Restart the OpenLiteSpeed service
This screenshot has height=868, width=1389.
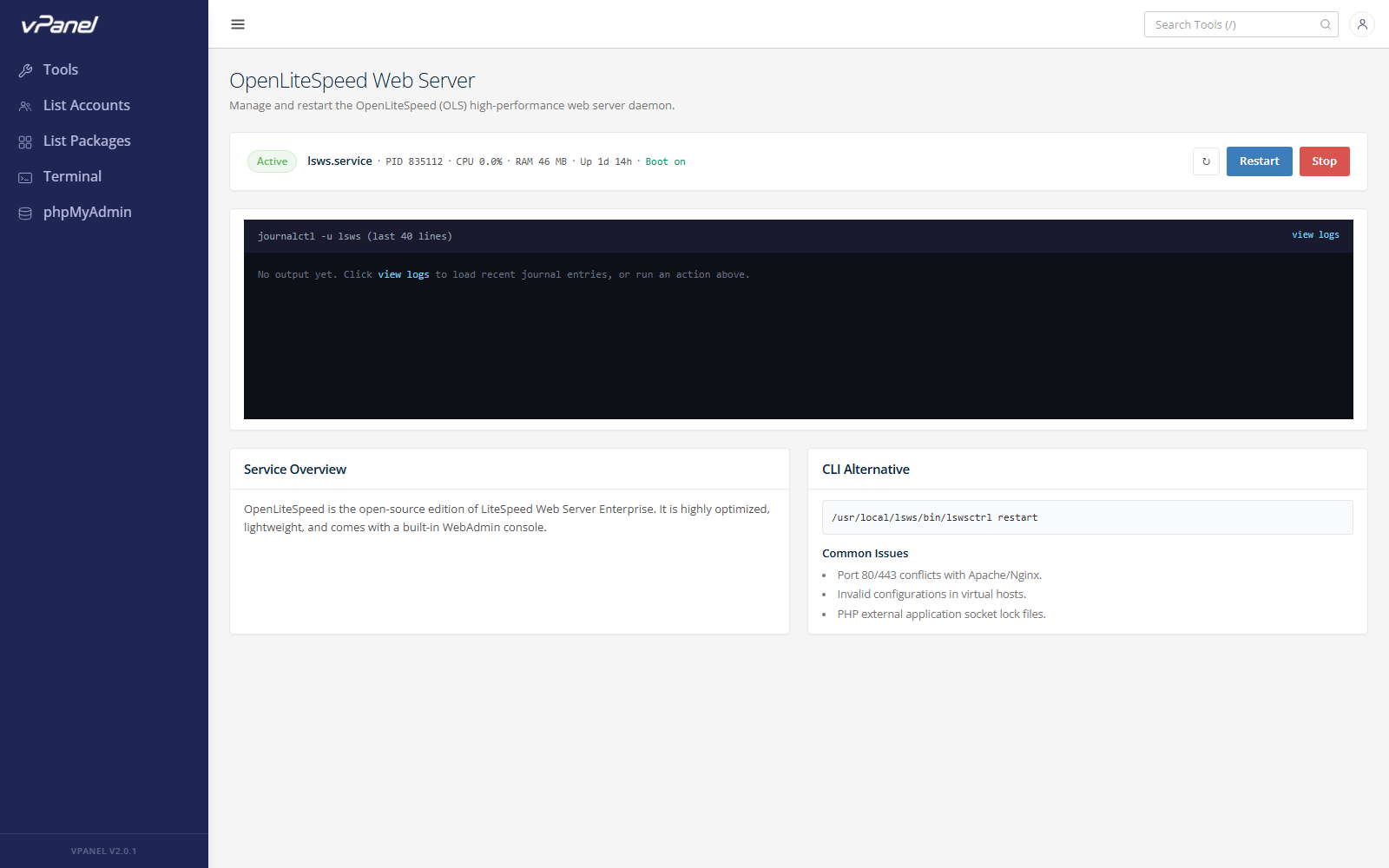point(1259,161)
